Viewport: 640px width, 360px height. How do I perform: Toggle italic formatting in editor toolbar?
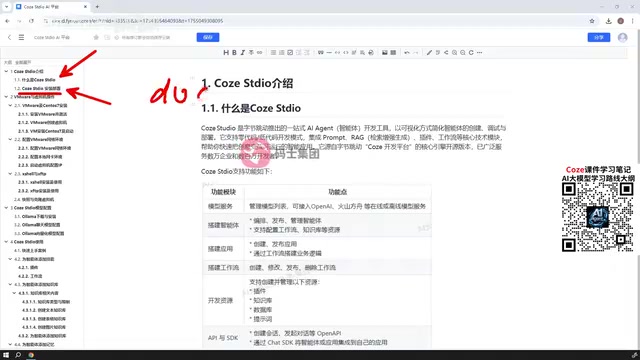(243, 53)
